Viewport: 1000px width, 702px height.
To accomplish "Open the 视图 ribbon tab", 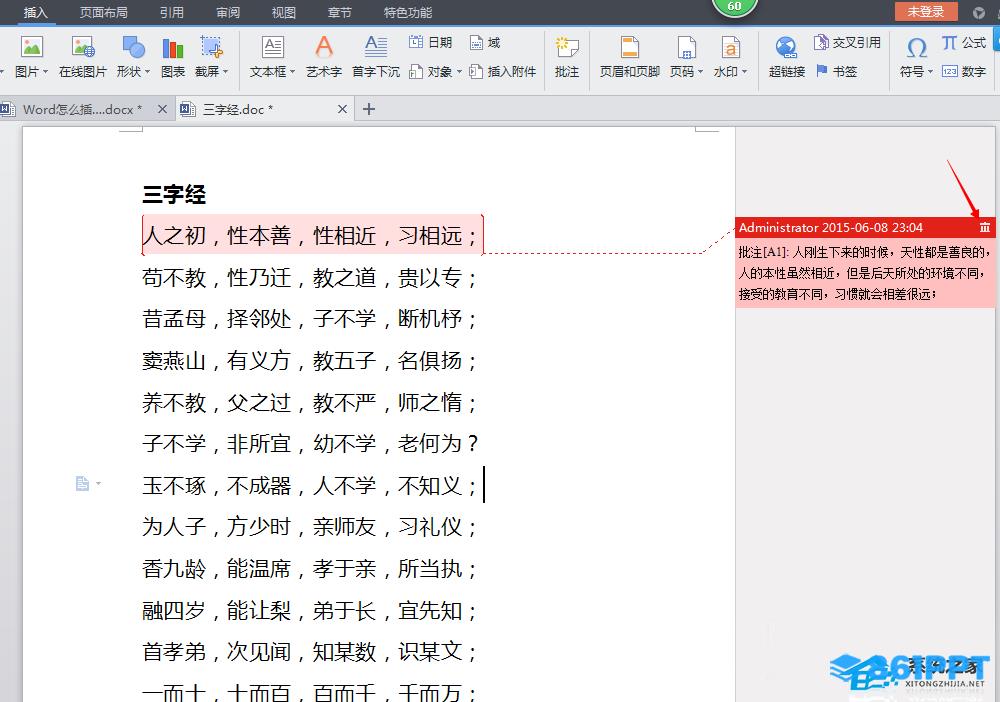I will (x=284, y=12).
